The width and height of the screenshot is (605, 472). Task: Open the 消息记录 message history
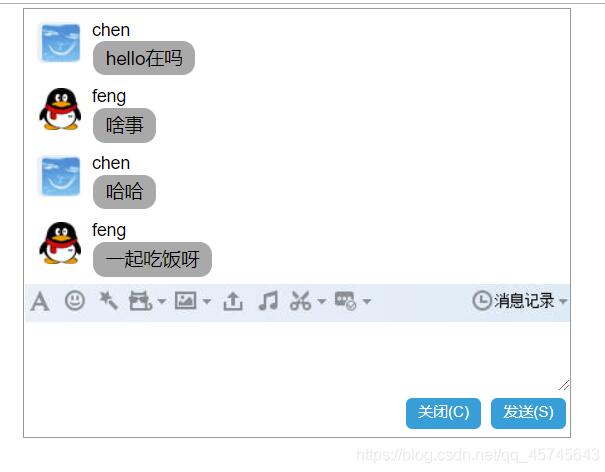point(524,301)
